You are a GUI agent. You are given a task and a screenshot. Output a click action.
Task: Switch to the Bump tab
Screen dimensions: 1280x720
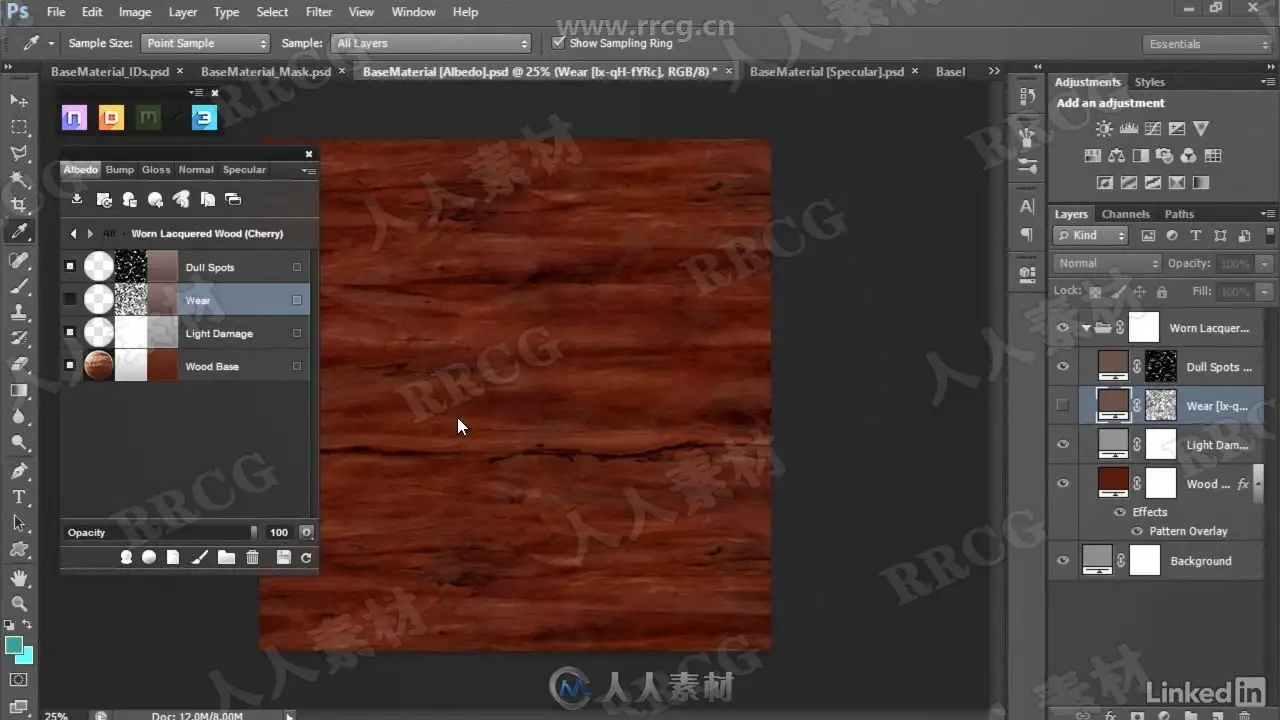pos(120,170)
